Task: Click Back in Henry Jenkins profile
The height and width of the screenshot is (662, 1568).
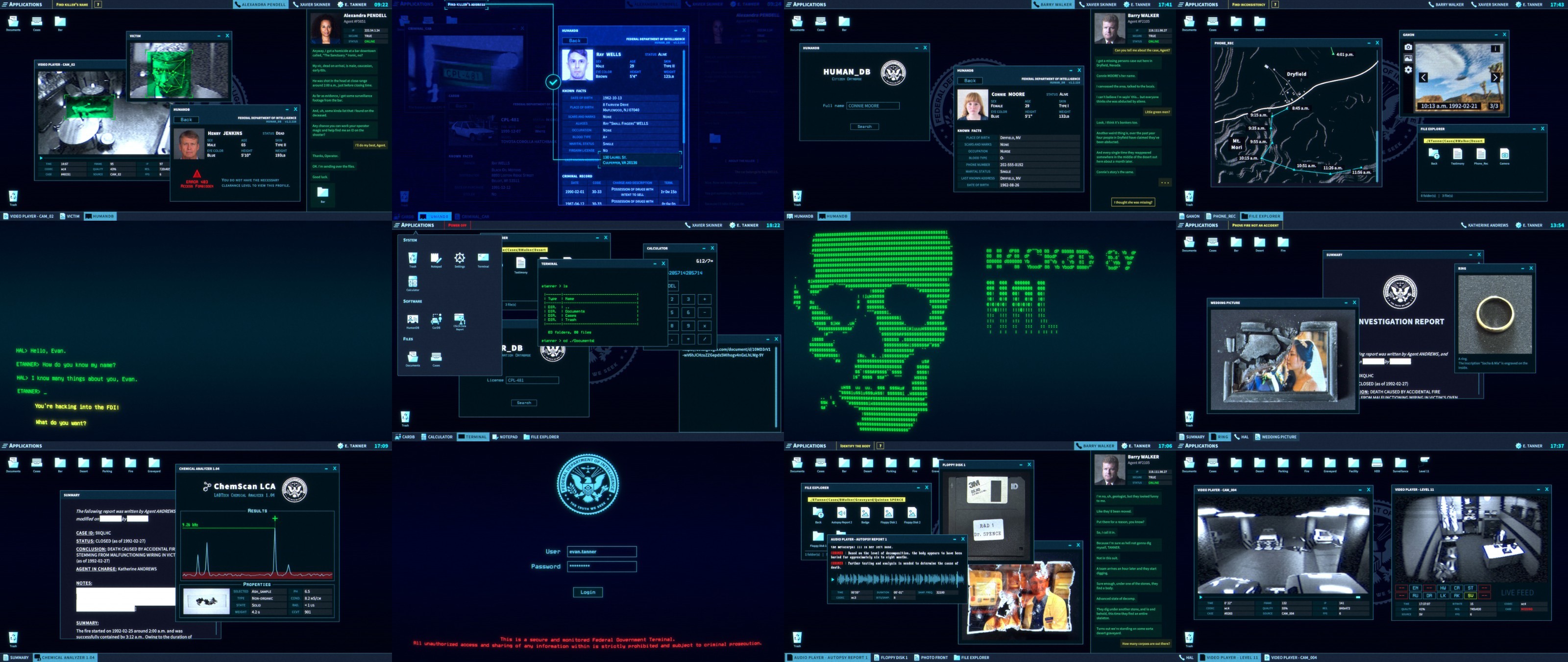Action: [186, 119]
